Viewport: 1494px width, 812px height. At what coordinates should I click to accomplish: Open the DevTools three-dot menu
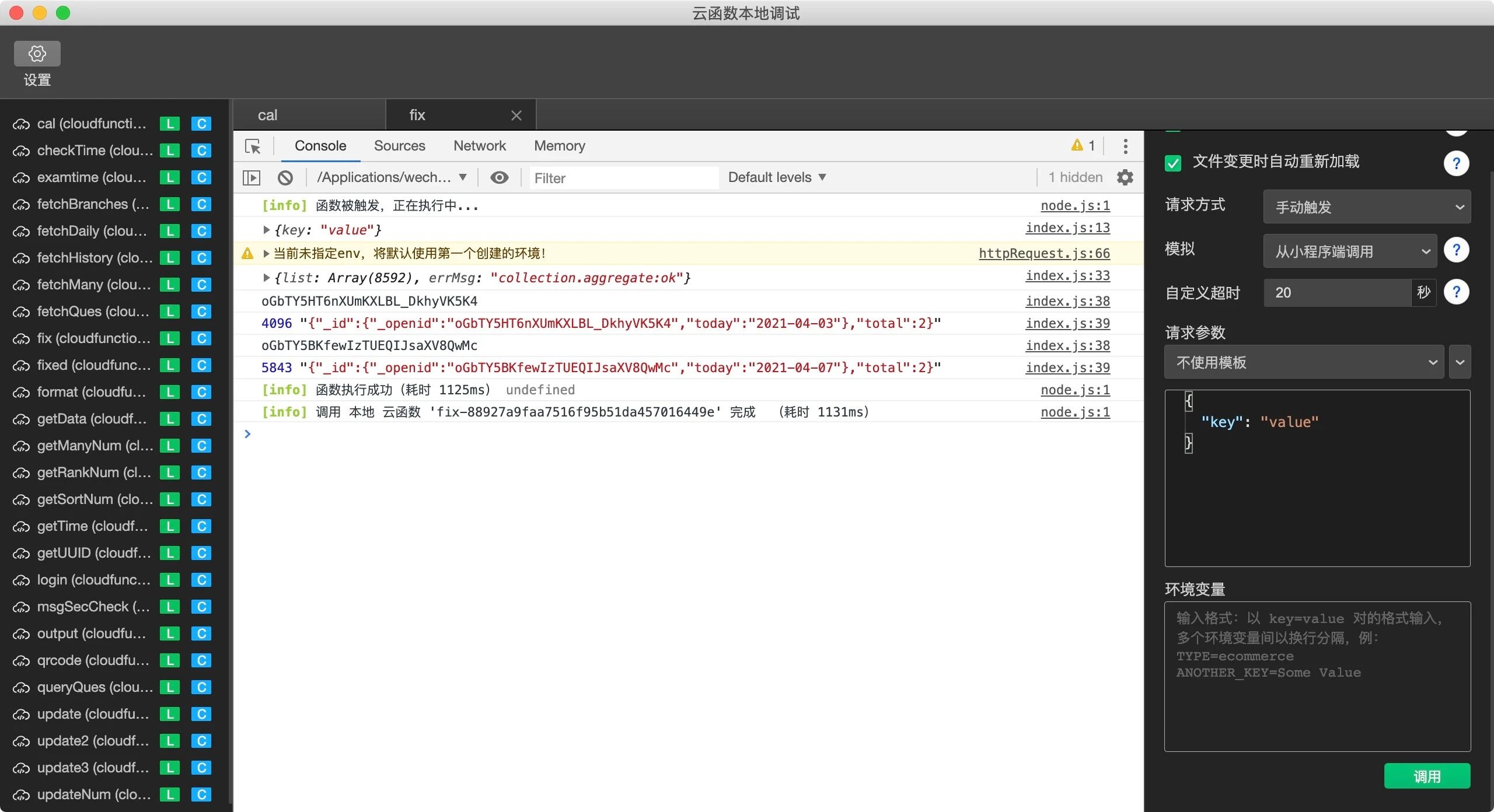click(1125, 146)
